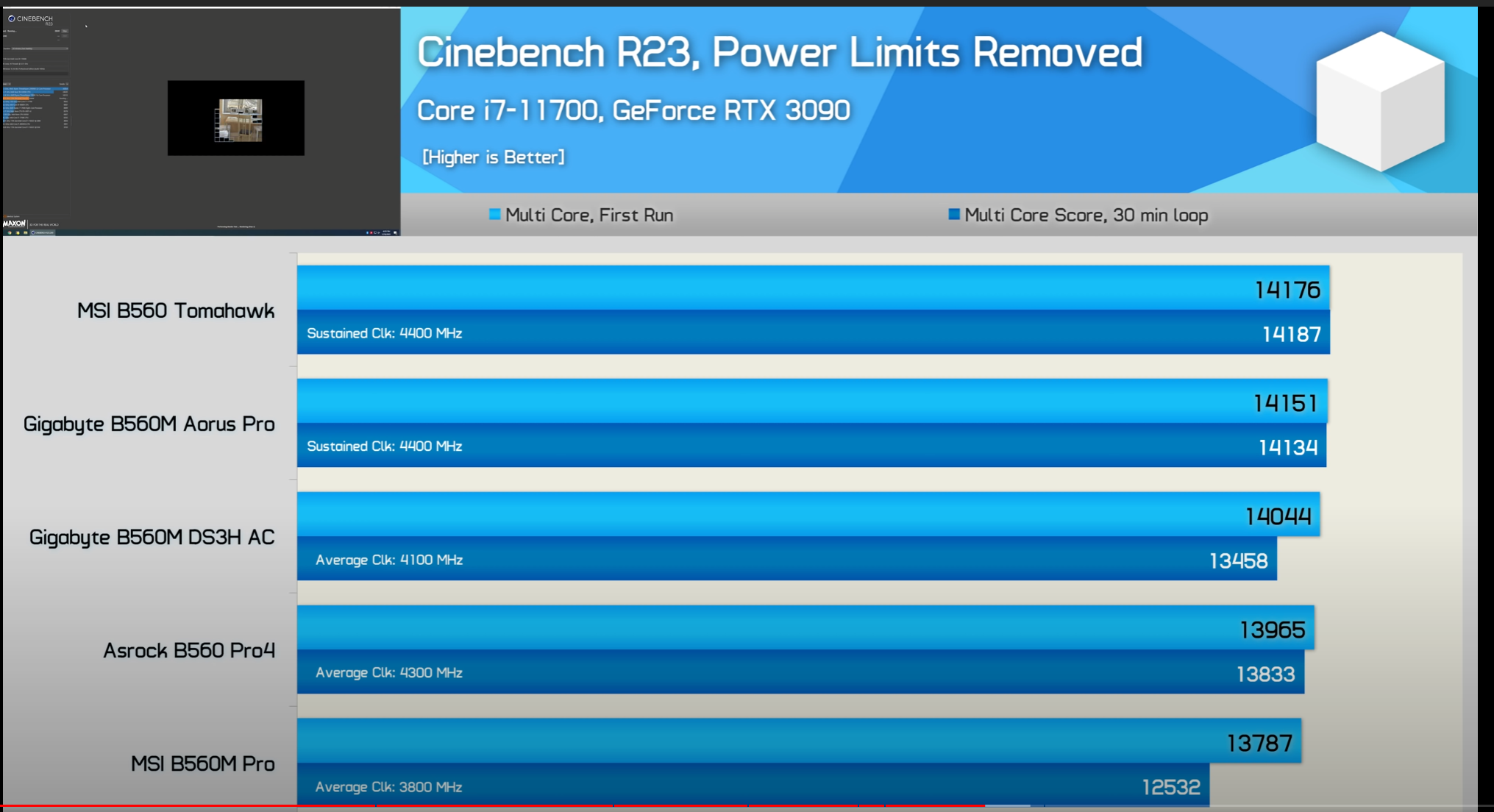Click the light blue 'Multi Core, First Run' legend swatch
Viewport: 1494px width, 812px height.
pos(495,214)
